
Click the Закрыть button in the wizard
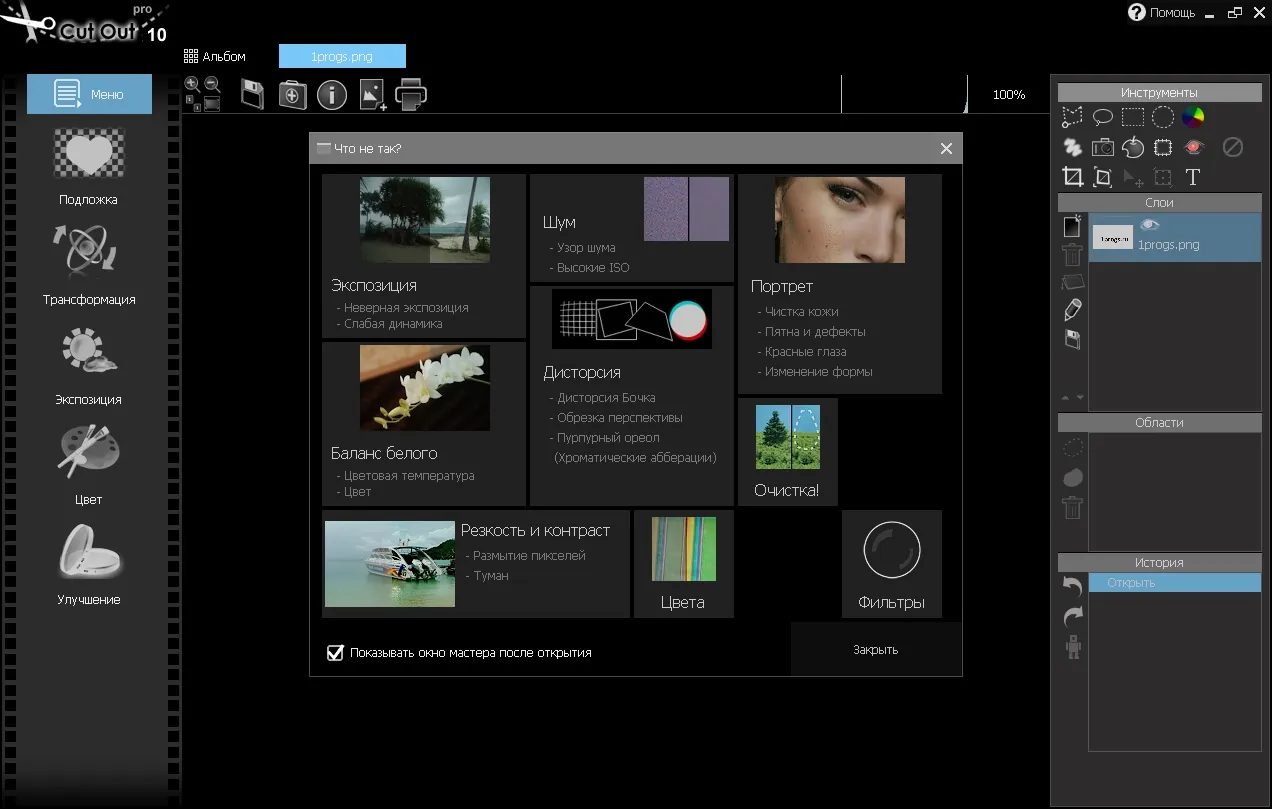pos(876,650)
